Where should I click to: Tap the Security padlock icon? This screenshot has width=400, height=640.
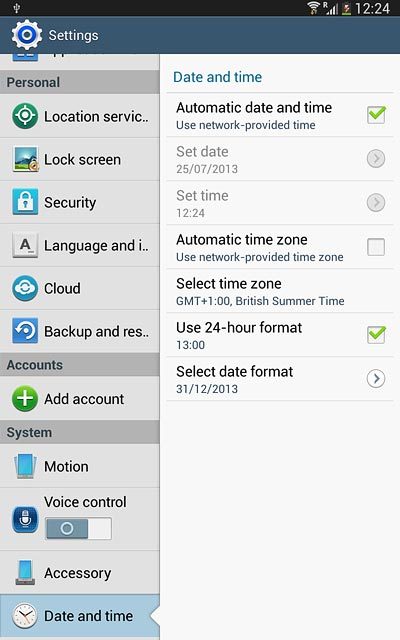tap(25, 202)
